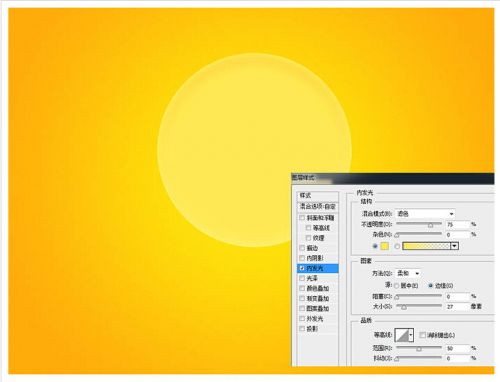
Task: Click the size (大小) slider handle
Action: tap(404, 307)
